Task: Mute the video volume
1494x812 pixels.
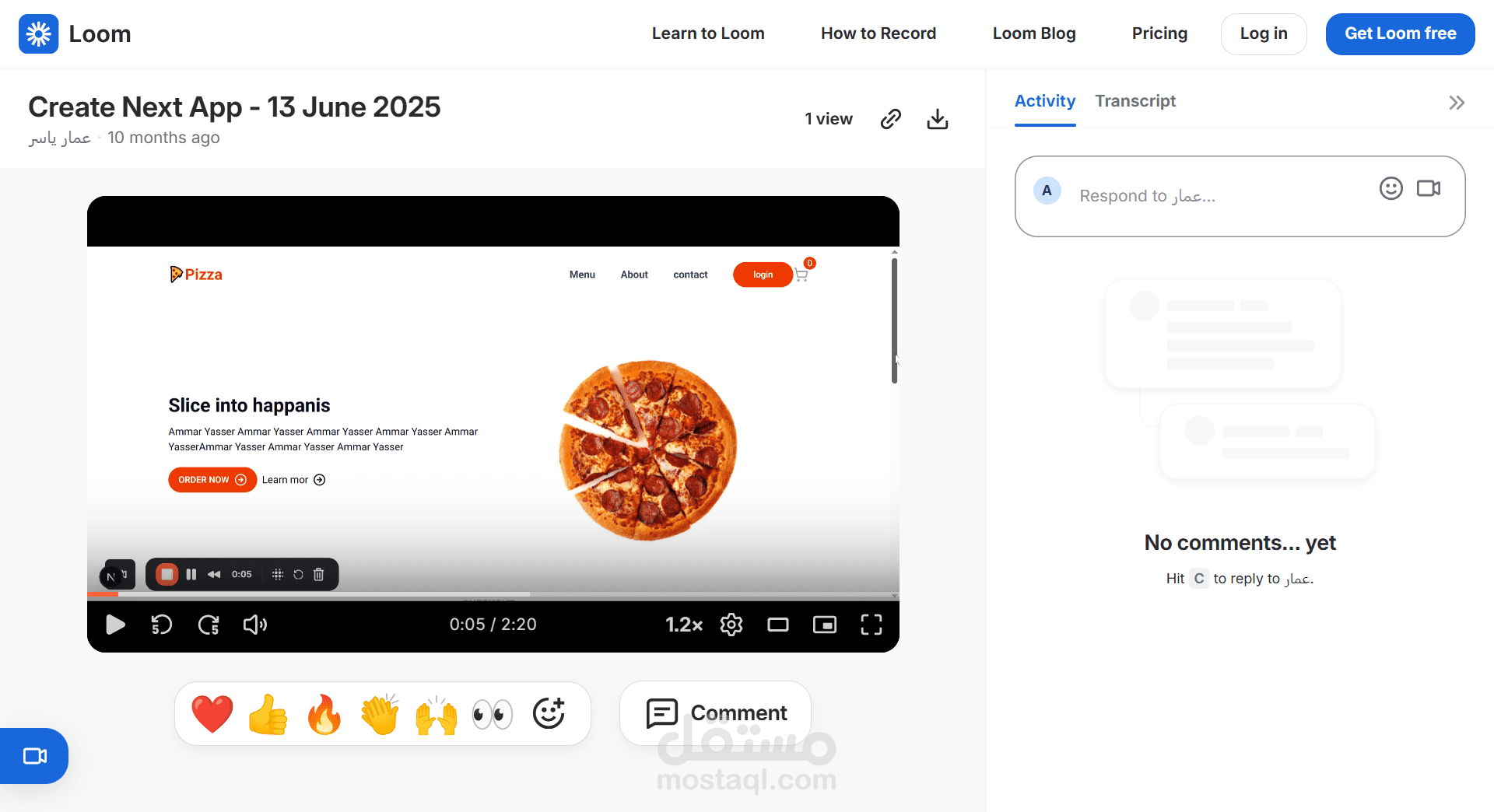Action: pyautogui.click(x=255, y=625)
